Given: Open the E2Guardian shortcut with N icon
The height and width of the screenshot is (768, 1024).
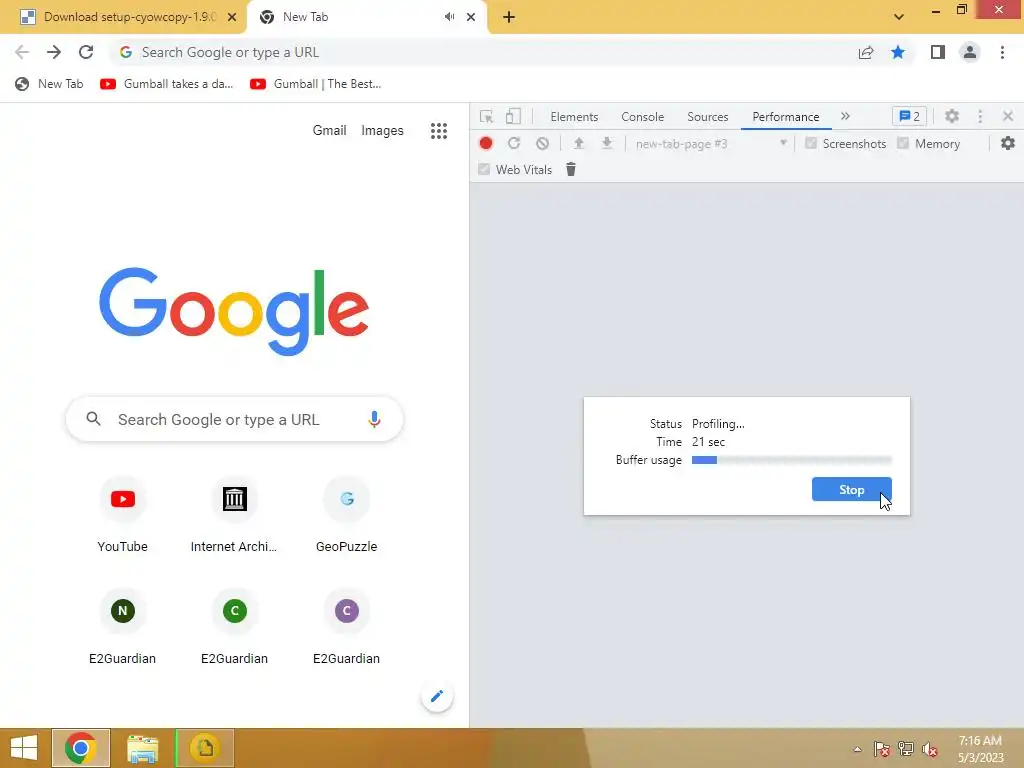Looking at the screenshot, I should (123, 628).
